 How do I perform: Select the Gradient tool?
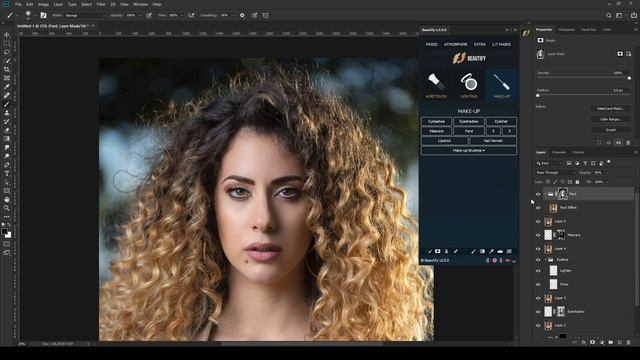coord(7,139)
